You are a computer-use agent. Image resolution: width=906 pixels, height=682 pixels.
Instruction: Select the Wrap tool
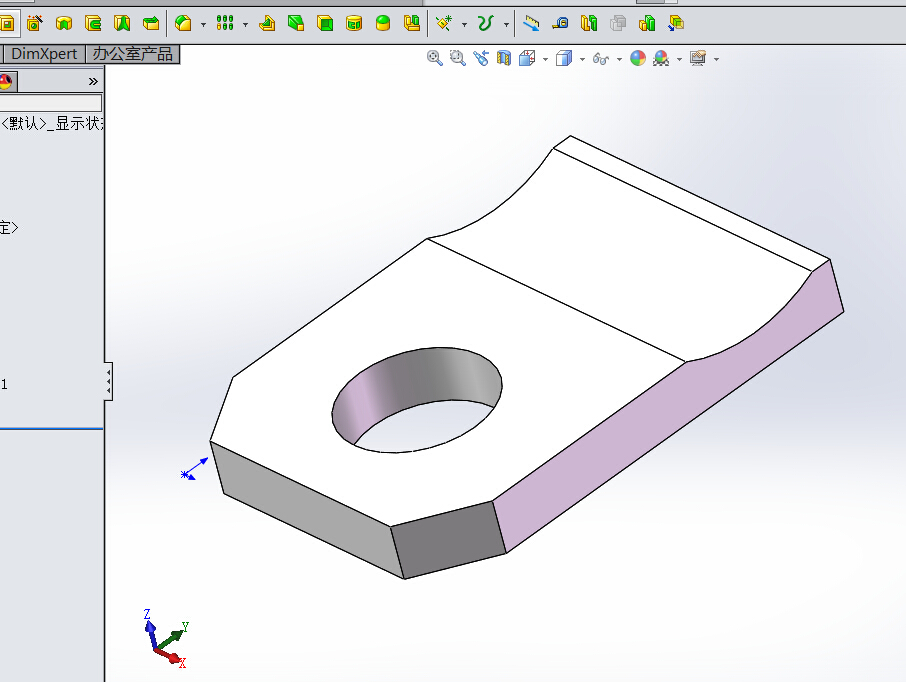point(354,23)
